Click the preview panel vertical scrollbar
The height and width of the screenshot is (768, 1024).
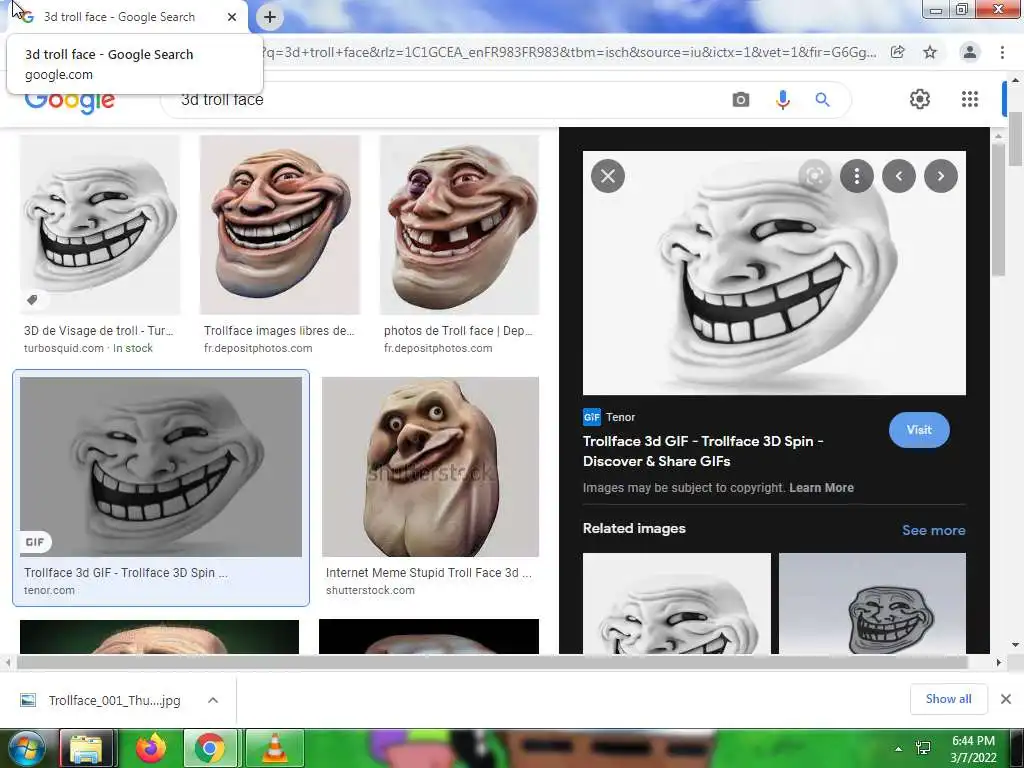click(x=998, y=209)
